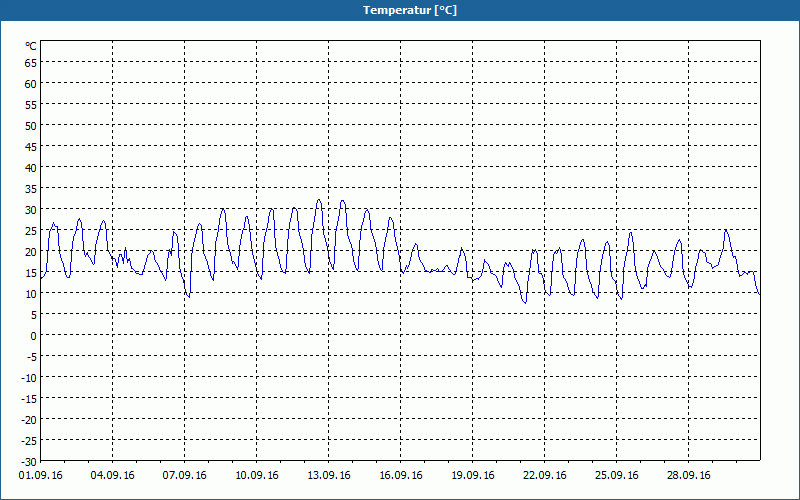Viewport: 800px width, 500px height.
Task: Click the 30 y-axis label
Action: (31, 210)
